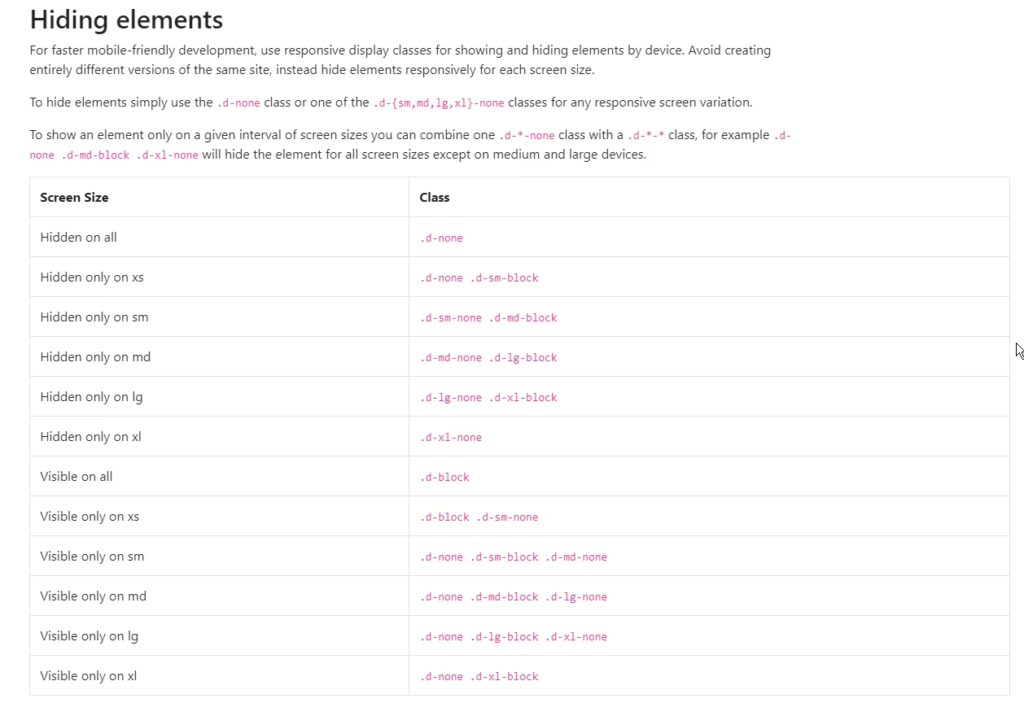Click the ".d-md-none .d-lg-block" class code
The height and width of the screenshot is (703, 1024).
tap(488, 358)
